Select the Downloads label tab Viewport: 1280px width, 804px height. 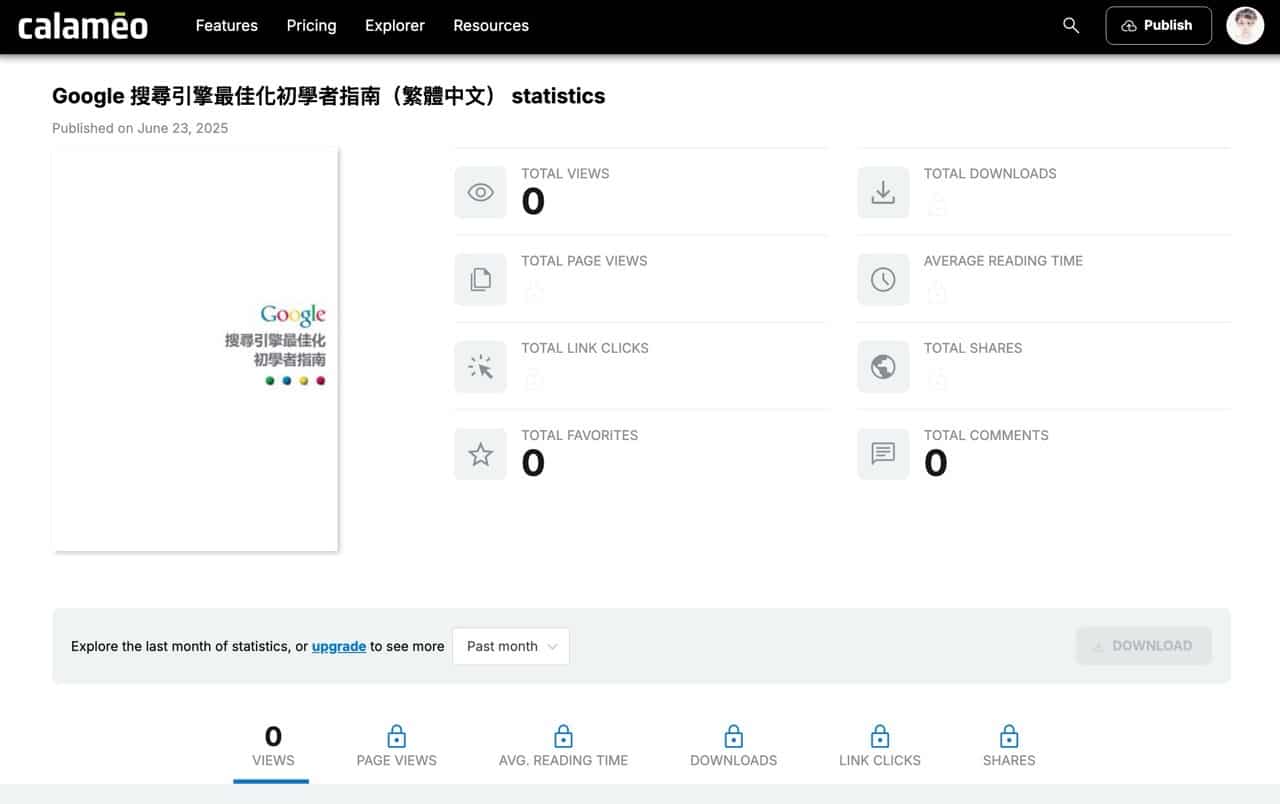(733, 760)
